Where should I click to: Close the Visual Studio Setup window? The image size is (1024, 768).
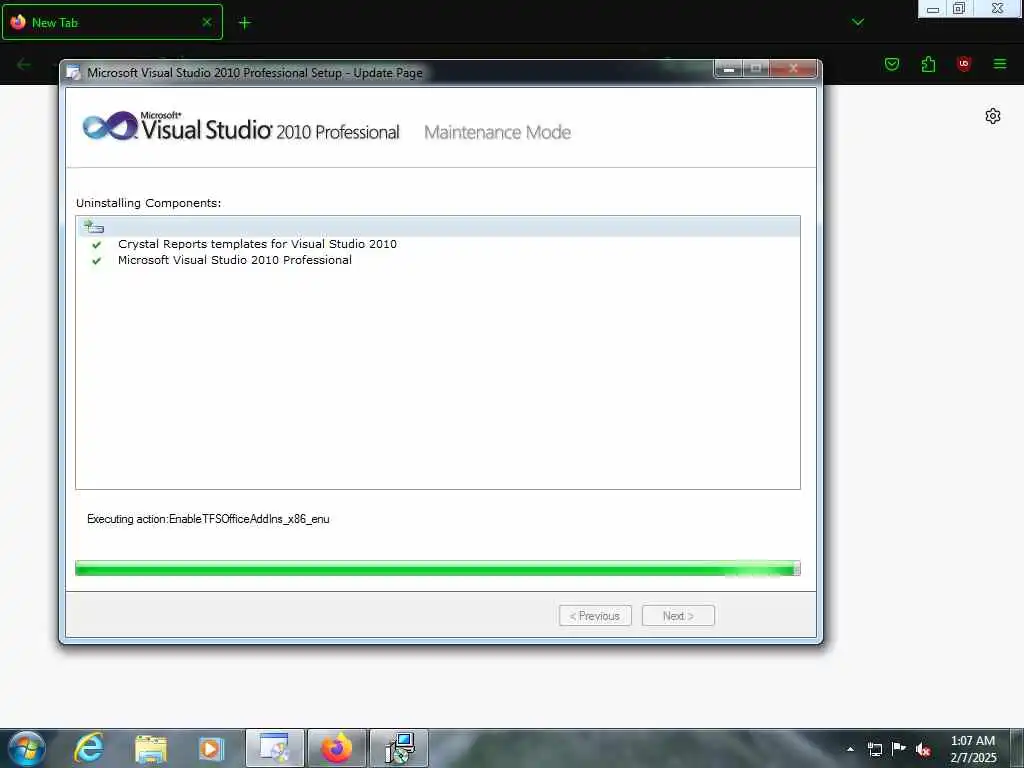(x=793, y=68)
